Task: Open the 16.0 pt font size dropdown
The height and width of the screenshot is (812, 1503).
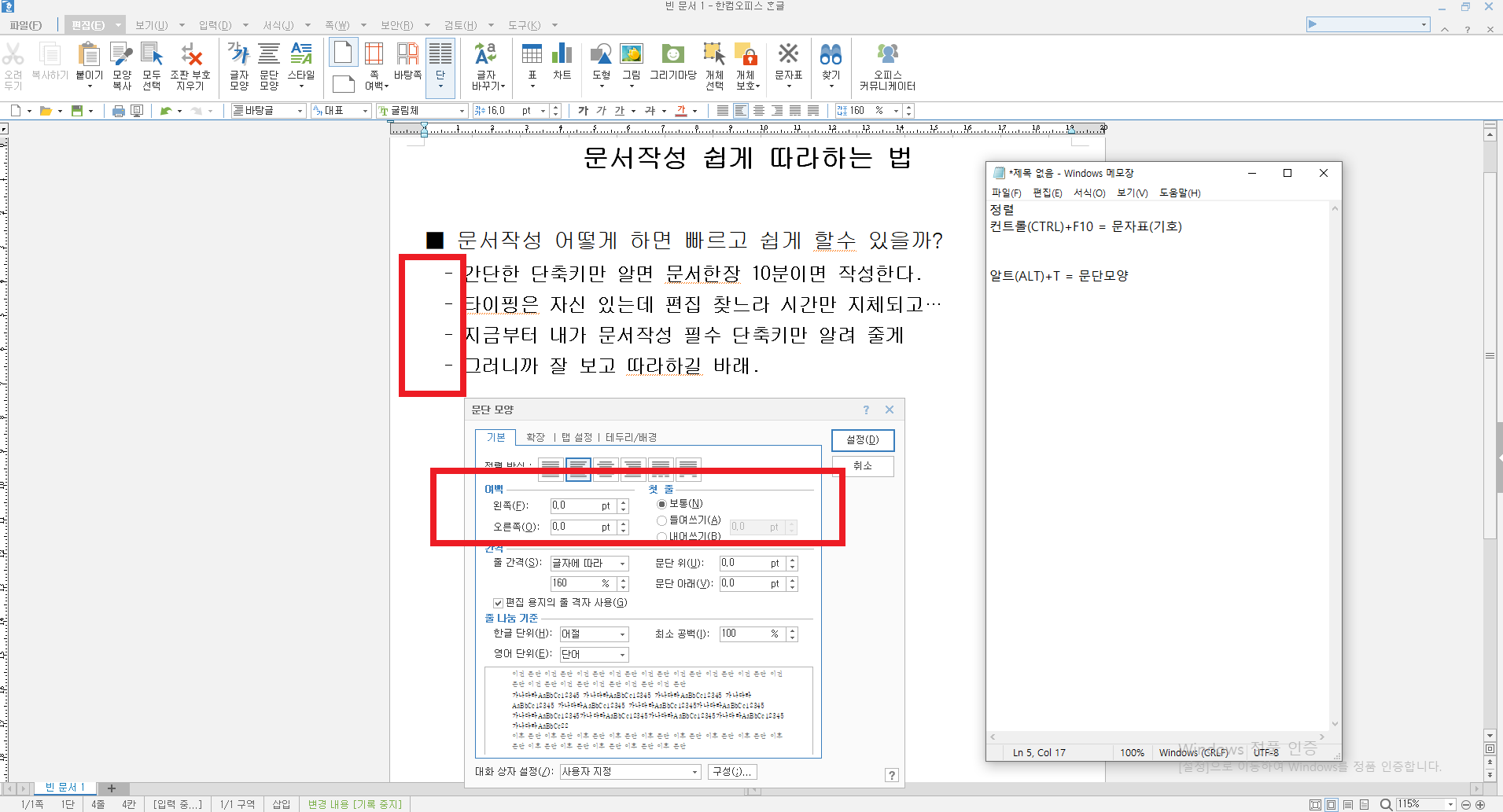Action: click(x=542, y=111)
